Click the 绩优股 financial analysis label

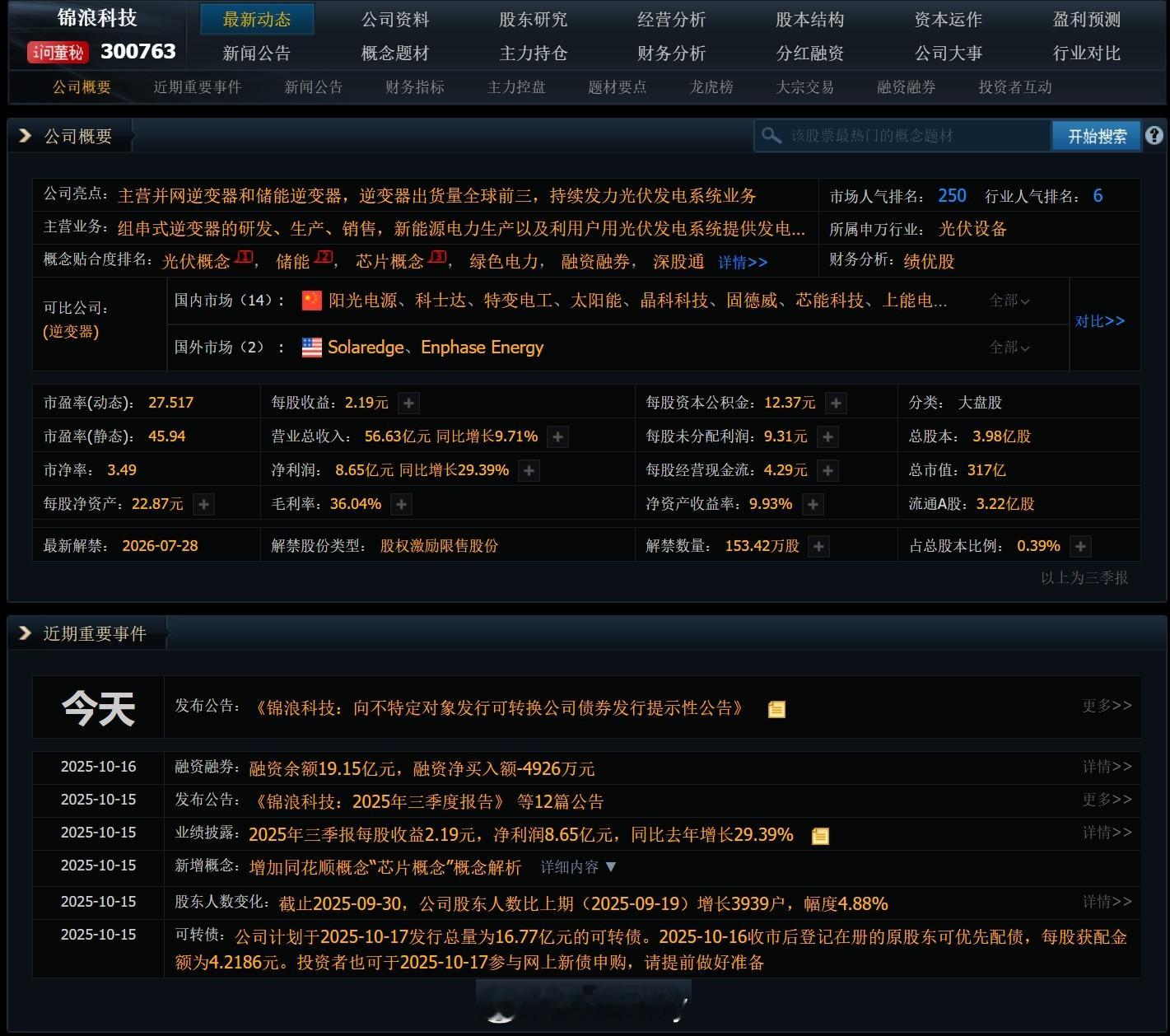[929, 262]
